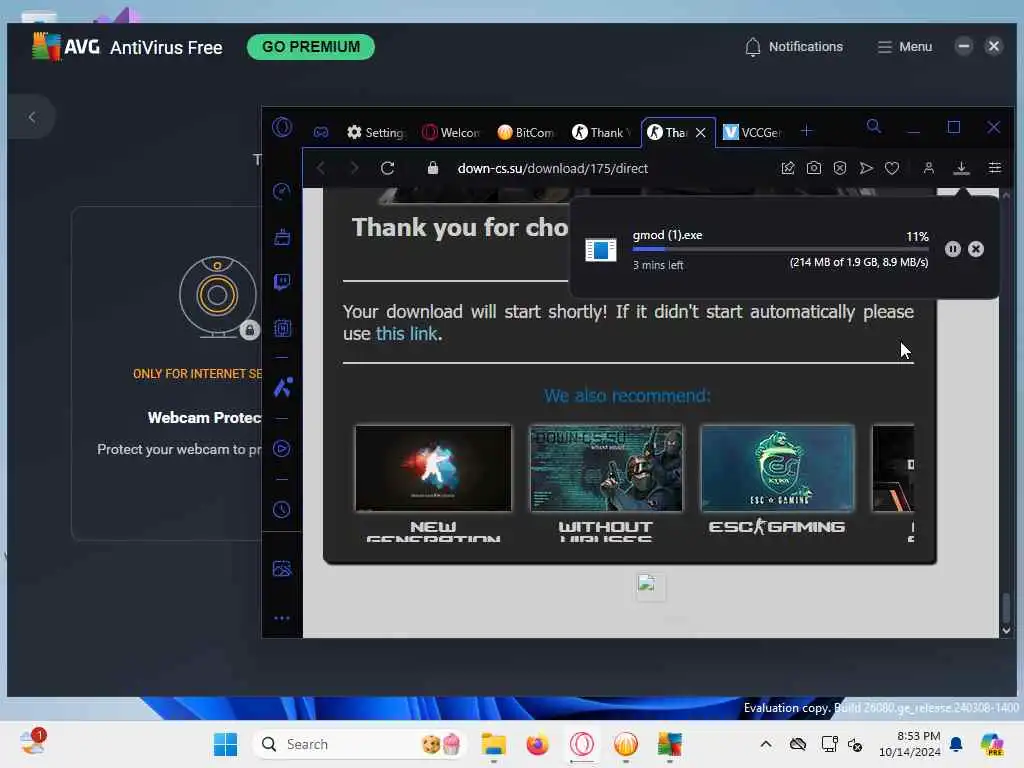
Task: Cancel the gmod (1).exe download
Action: point(976,249)
